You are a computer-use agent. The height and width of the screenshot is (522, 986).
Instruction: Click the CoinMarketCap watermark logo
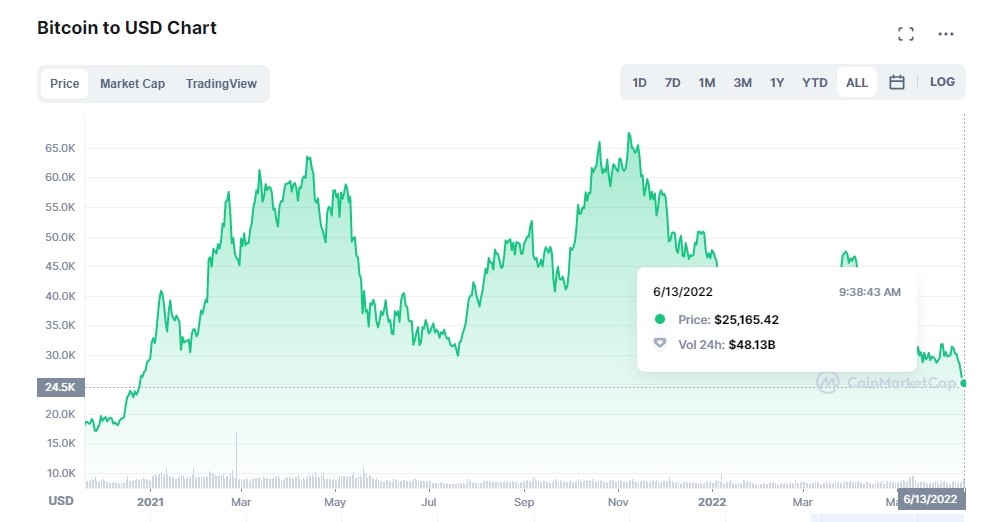828,382
